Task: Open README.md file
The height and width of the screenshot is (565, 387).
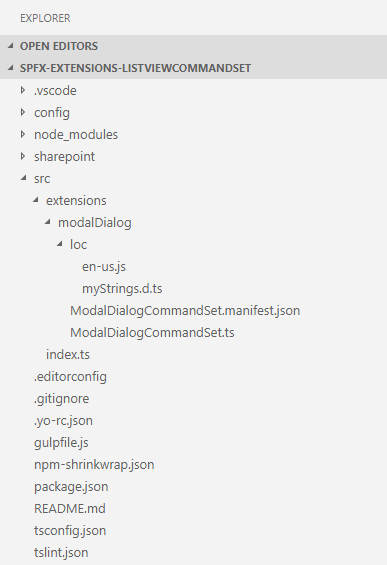Action: 70,508
